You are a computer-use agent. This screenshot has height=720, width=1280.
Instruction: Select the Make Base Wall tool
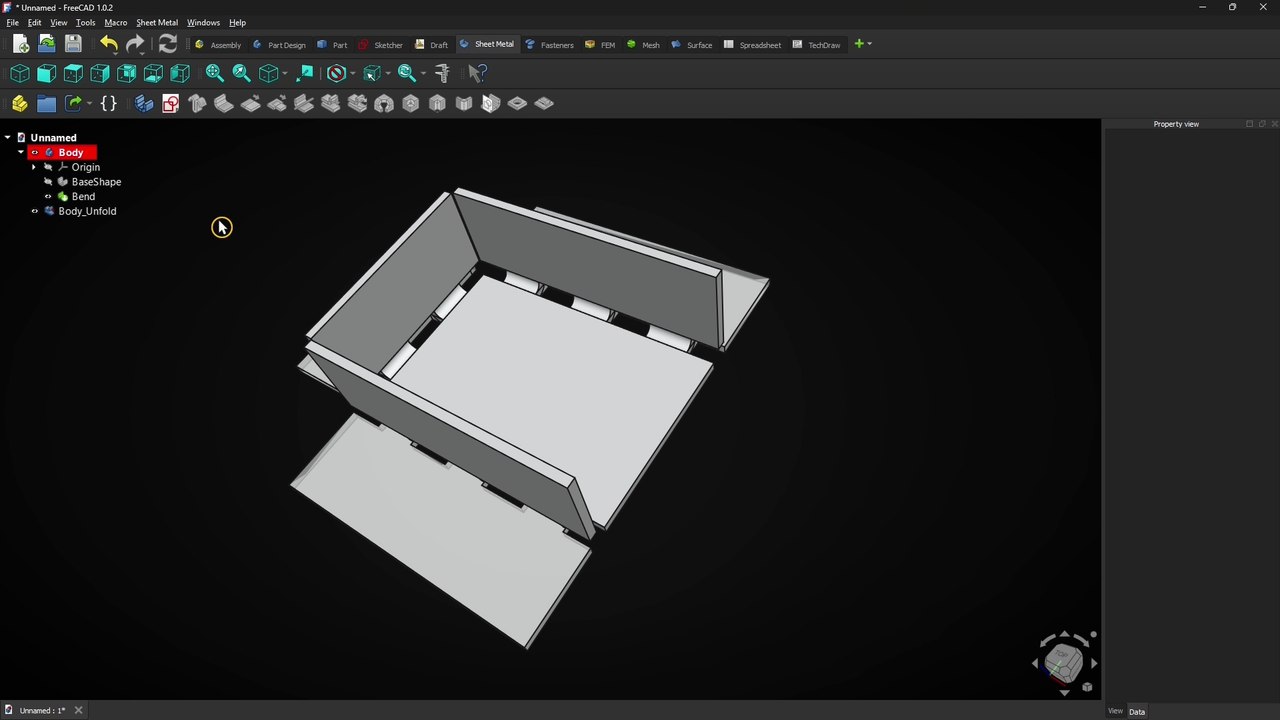pyautogui.click(x=197, y=103)
